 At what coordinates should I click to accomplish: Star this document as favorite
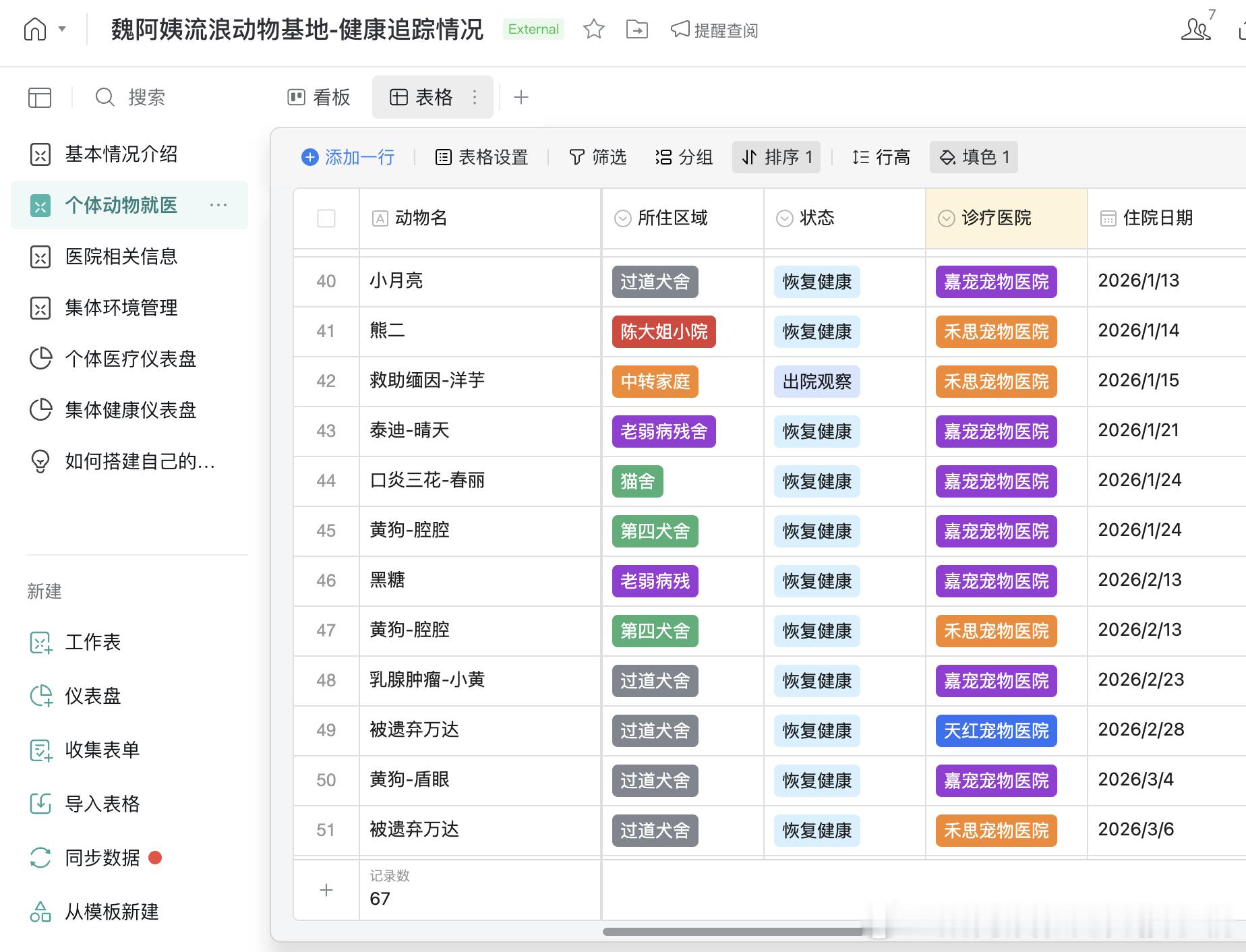593,29
